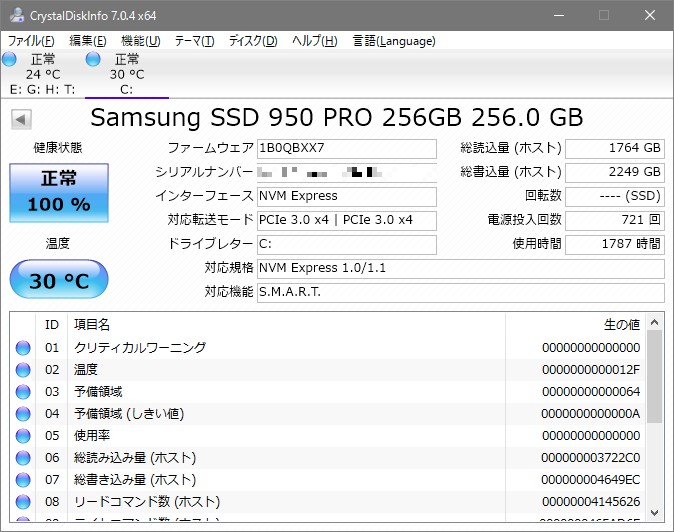Click the status icon for ID 05 row
Viewport: 674px width, 532px height.
click(x=23, y=436)
